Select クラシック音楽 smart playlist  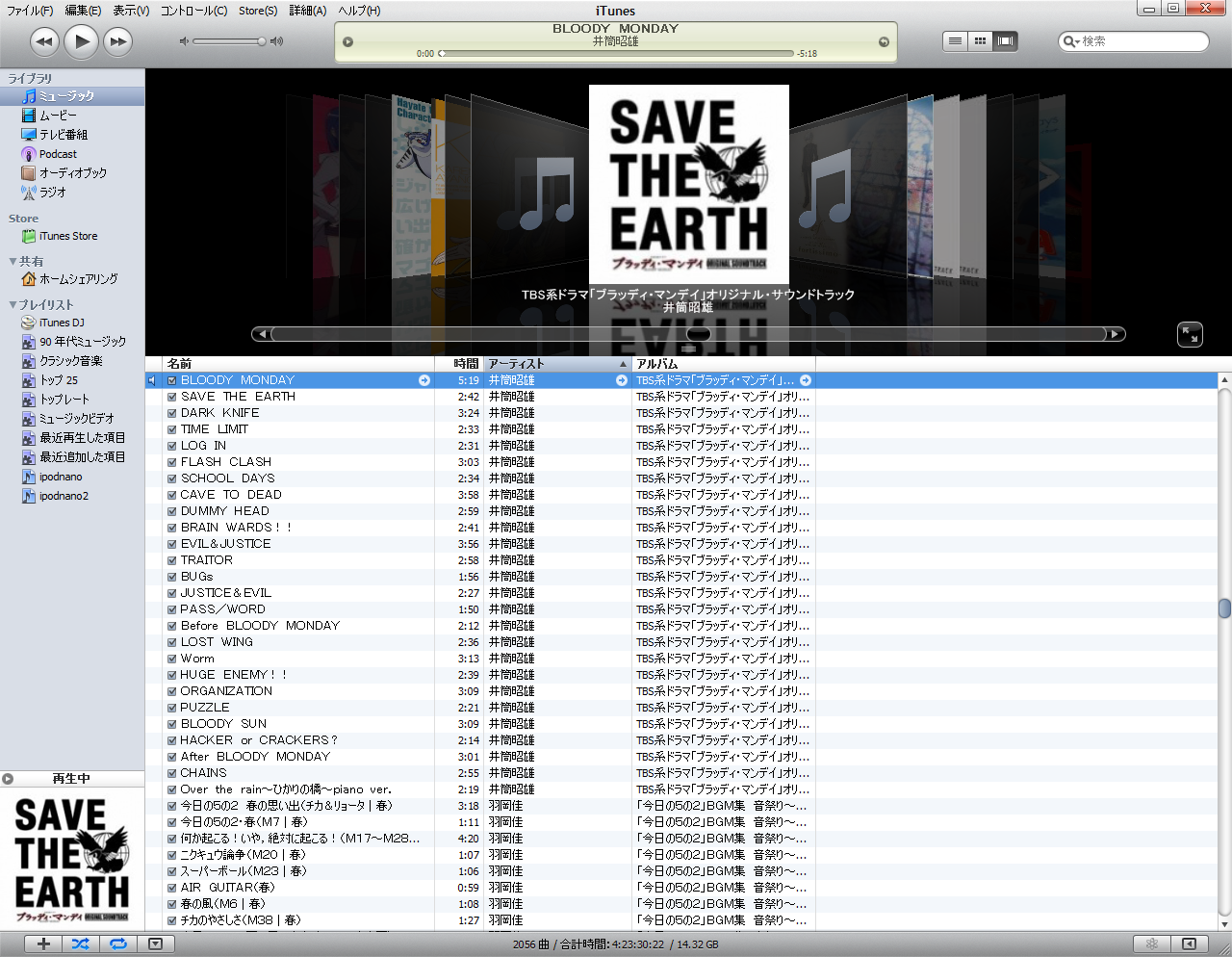[x=72, y=361]
